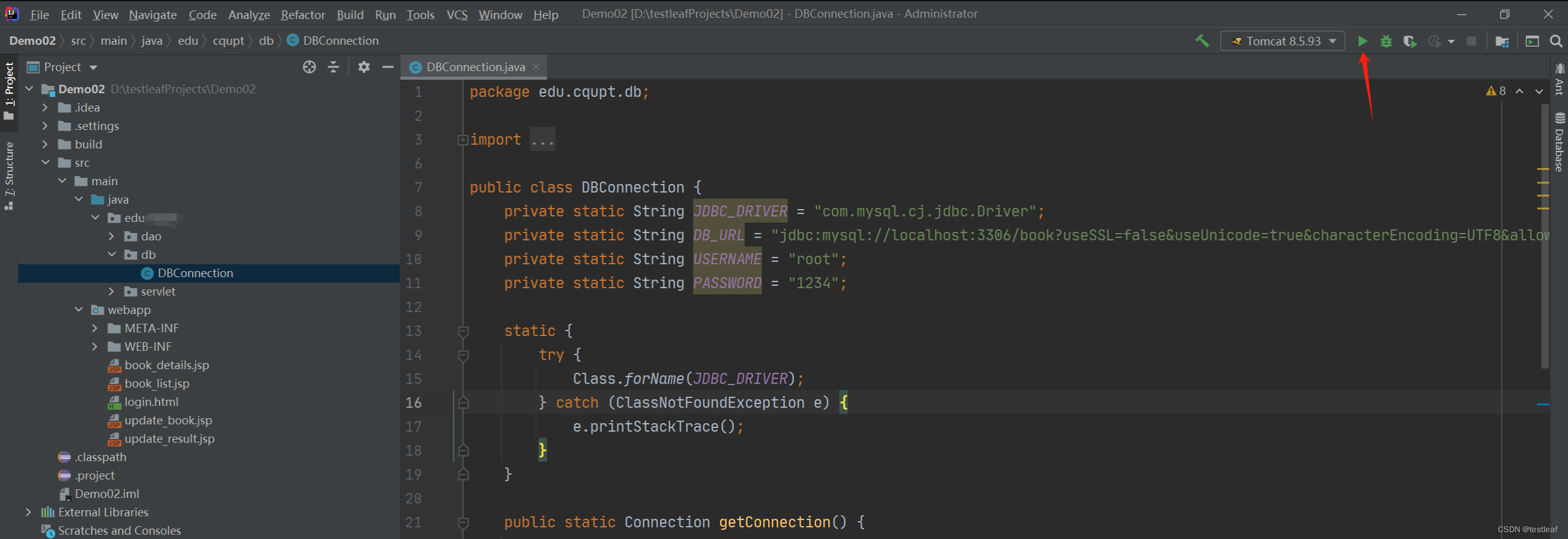Open the File menu

coord(39,14)
